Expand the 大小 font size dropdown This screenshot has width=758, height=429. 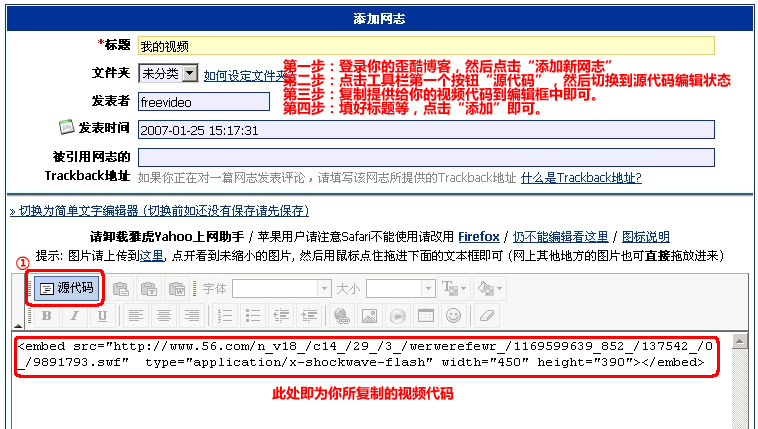click(426, 288)
